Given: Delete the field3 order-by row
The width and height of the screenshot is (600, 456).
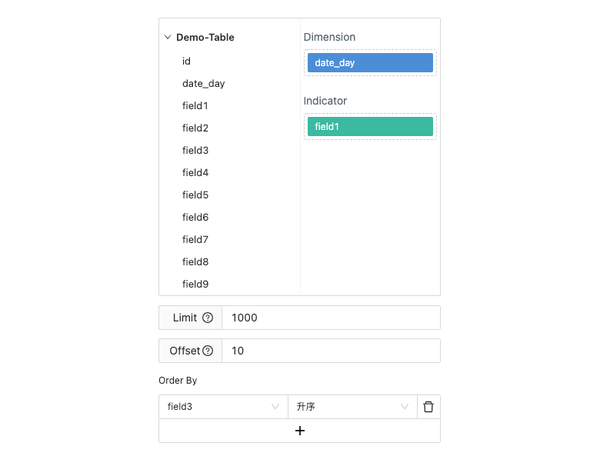Looking at the screenshot, I should 428,407.
